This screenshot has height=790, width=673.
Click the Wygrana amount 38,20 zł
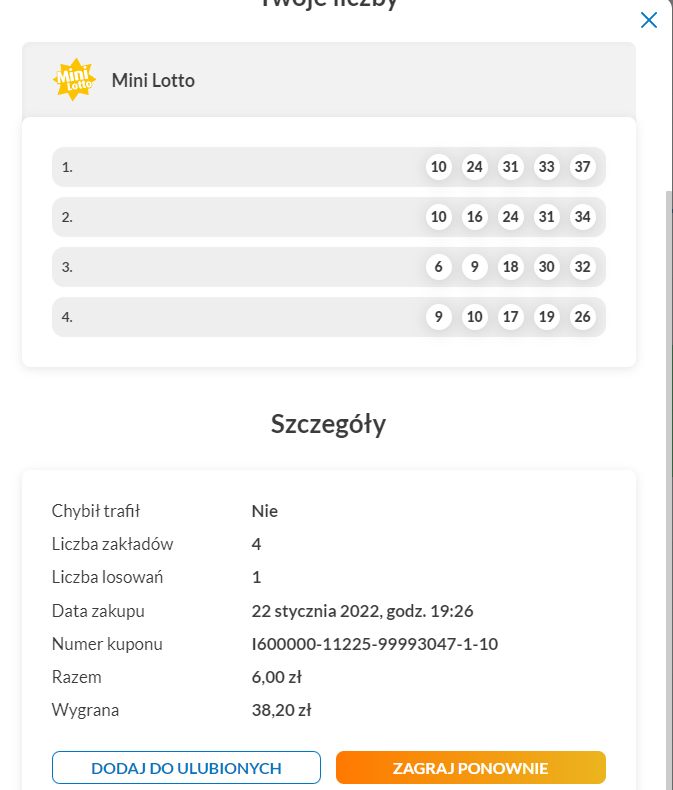pyautogui.click(x=281, y=711)
